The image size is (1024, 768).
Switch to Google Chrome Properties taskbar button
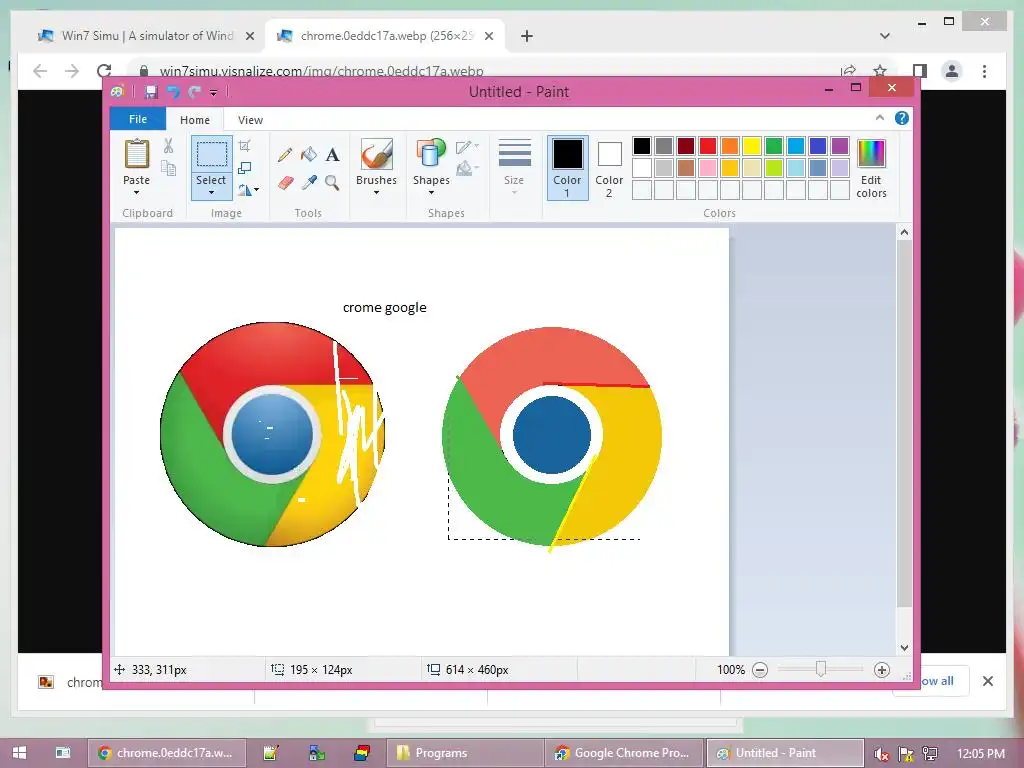pyautogui.click(x=624, y=753)
